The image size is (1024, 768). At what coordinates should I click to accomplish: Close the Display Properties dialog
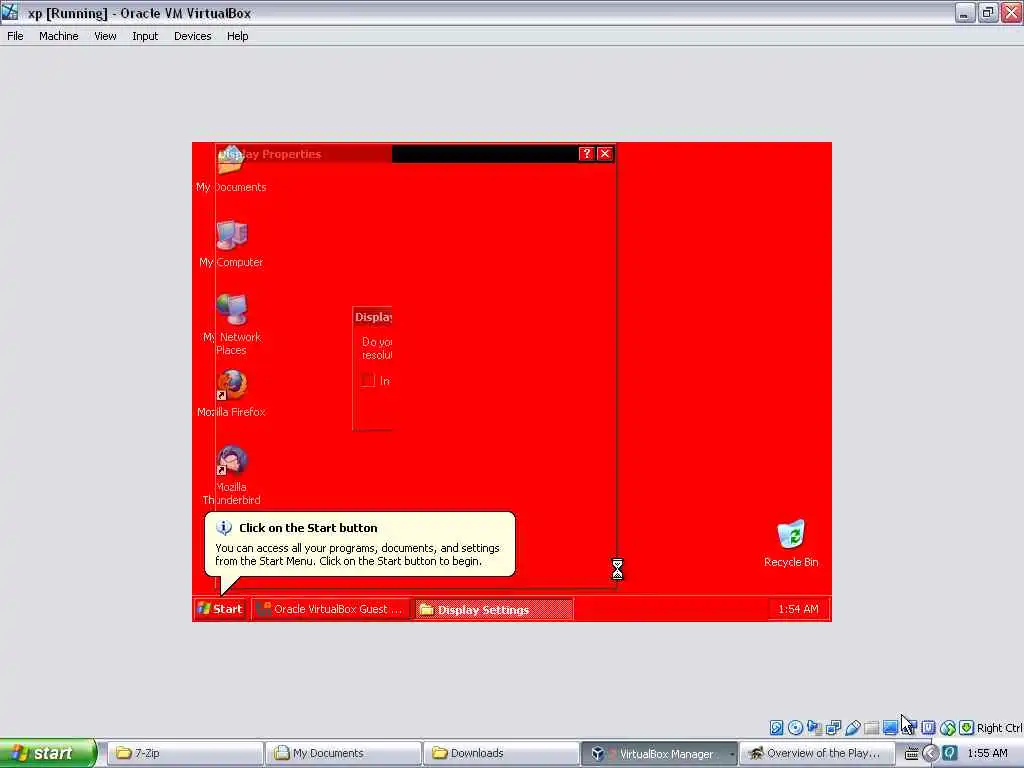click(605, 153)
